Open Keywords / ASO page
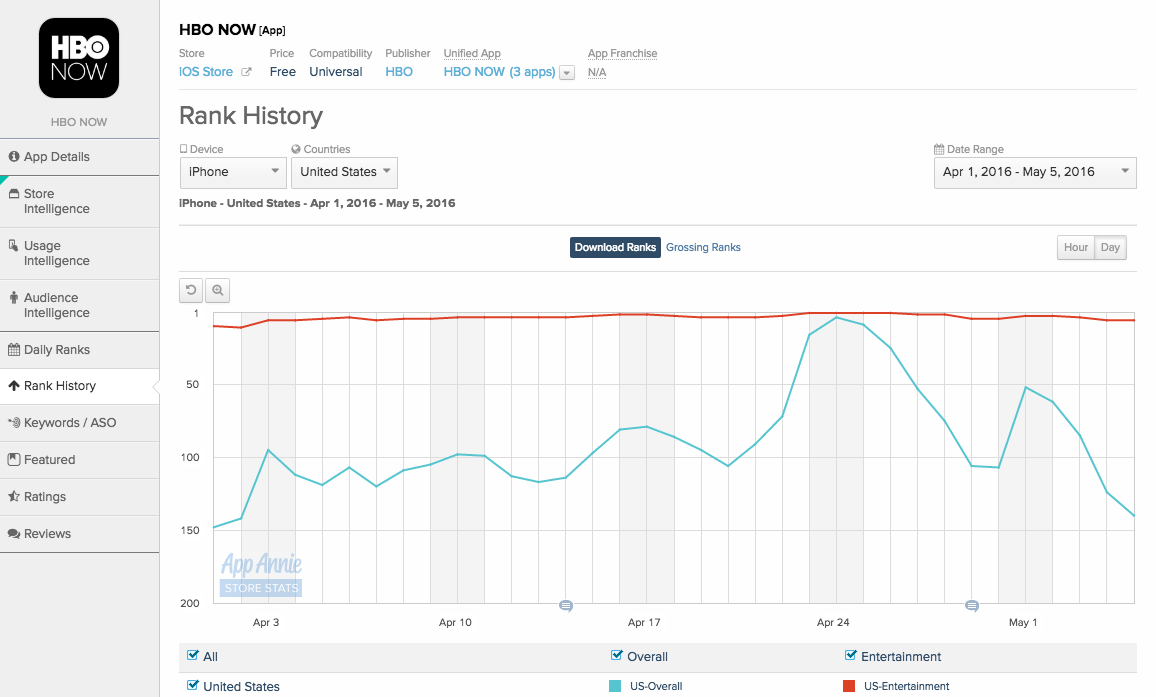 pyautogui.click(x=80, y=423)
